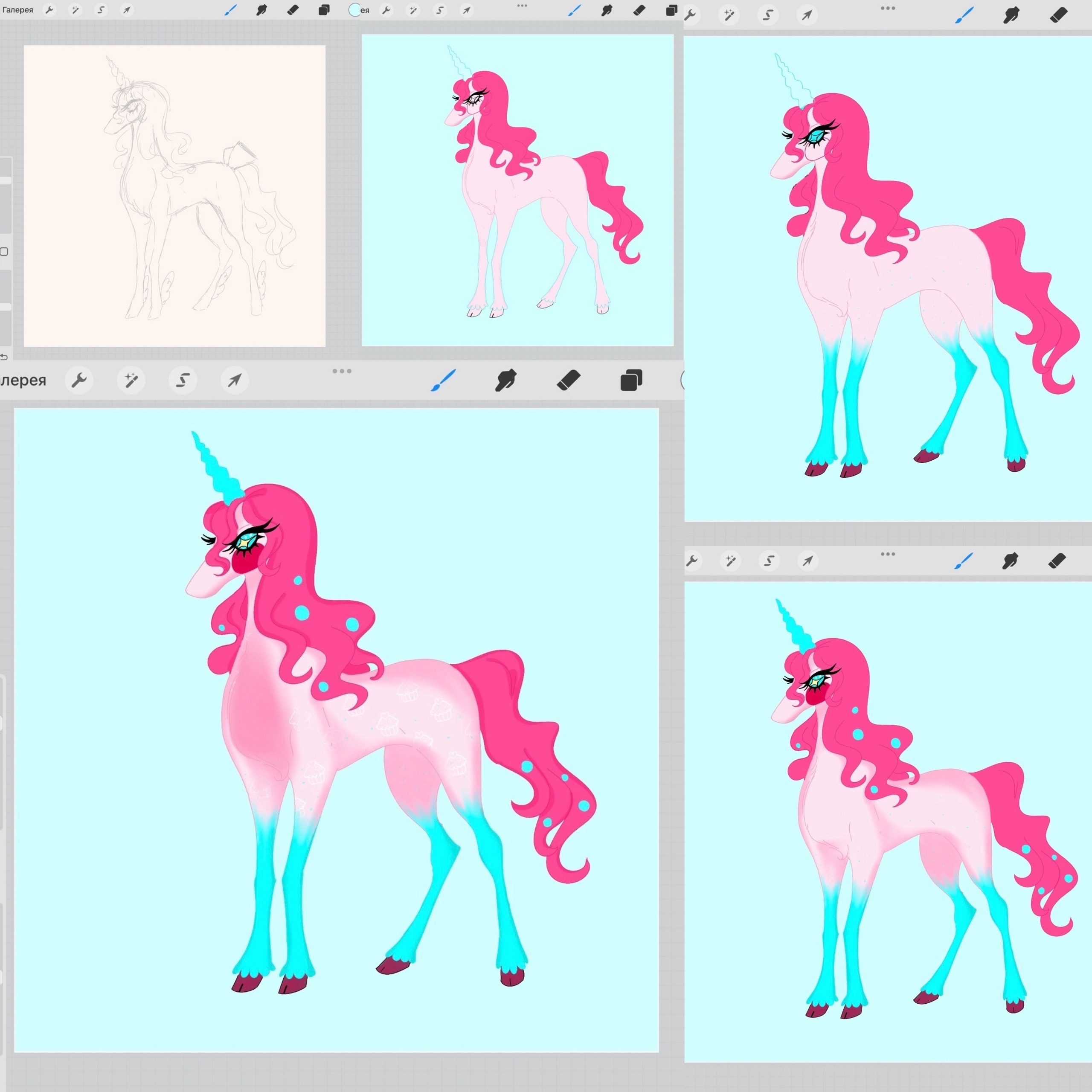The height and width of the screenshot is (1092, 1092).
Task: Open wrench Actions menu in large bottom-left toolbar
Action: point(79,380)
